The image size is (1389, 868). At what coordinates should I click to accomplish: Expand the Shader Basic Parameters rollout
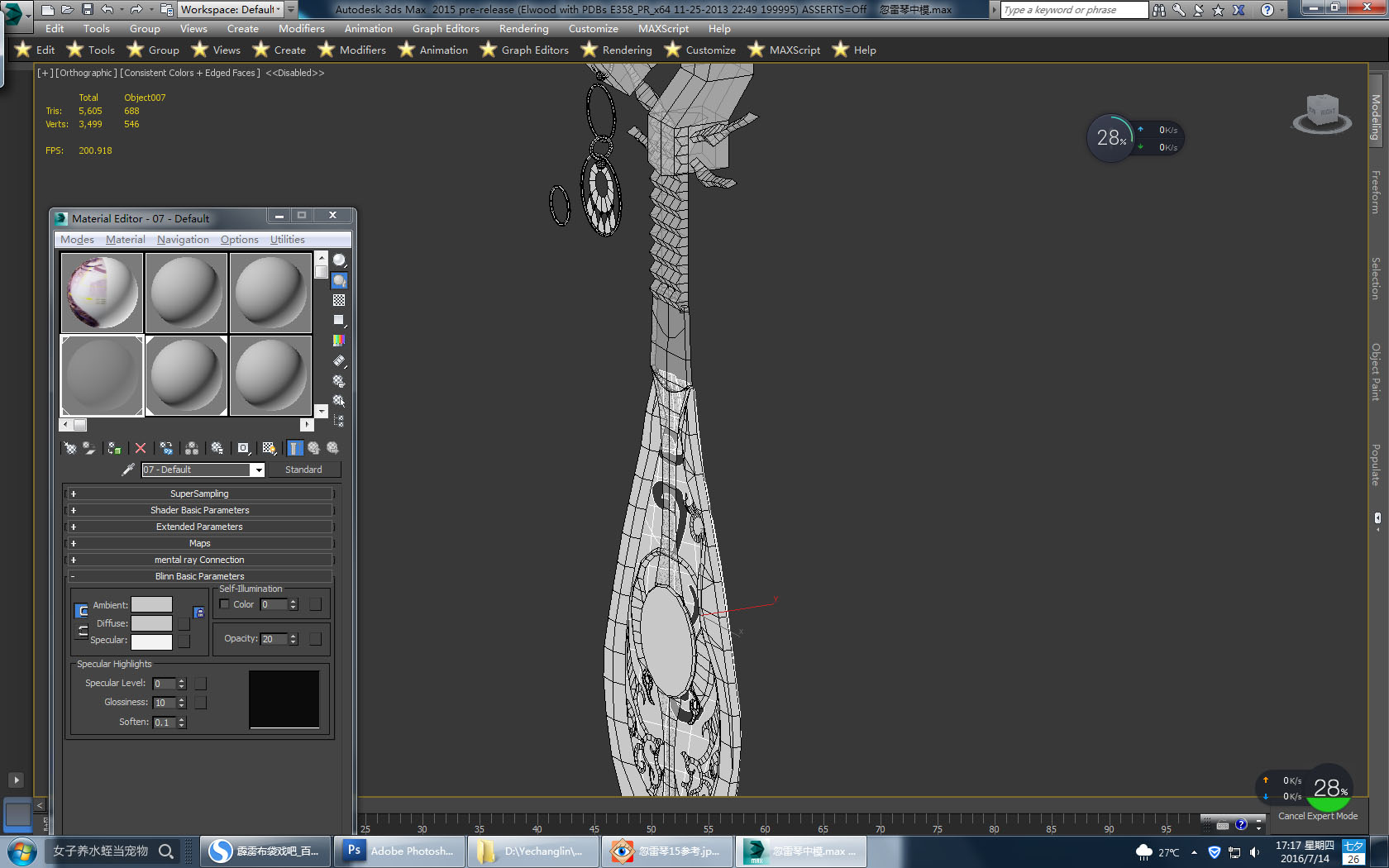pos(199,510)
